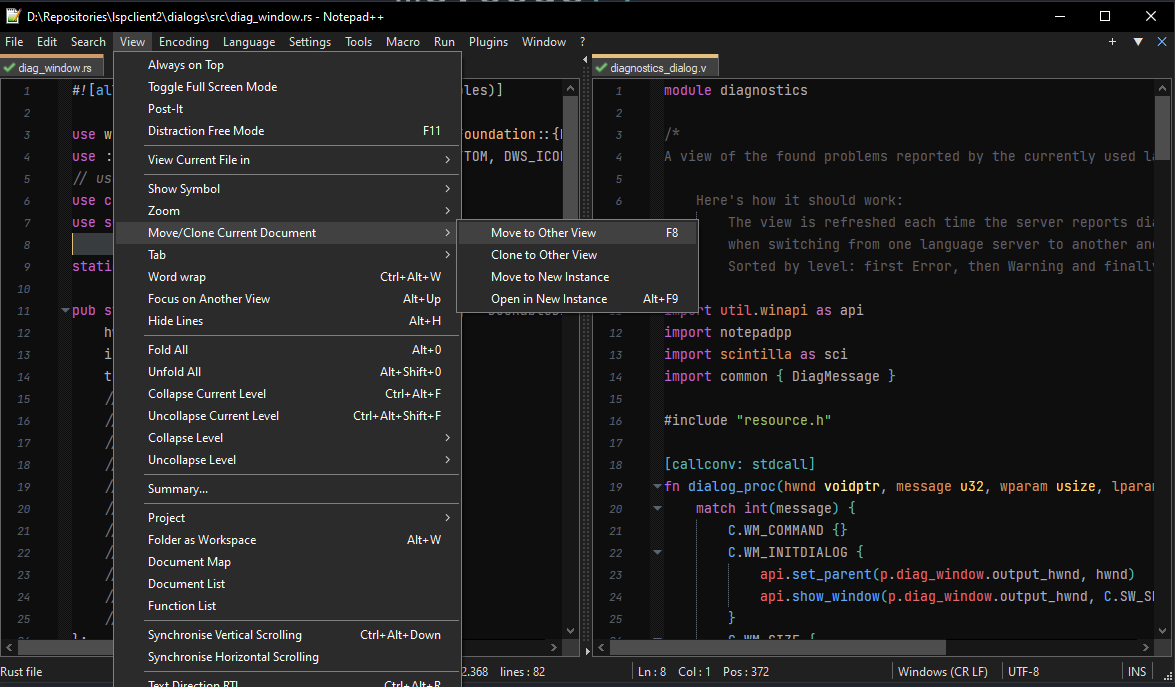Open the question mark help menu

click(x=582, y=42)
